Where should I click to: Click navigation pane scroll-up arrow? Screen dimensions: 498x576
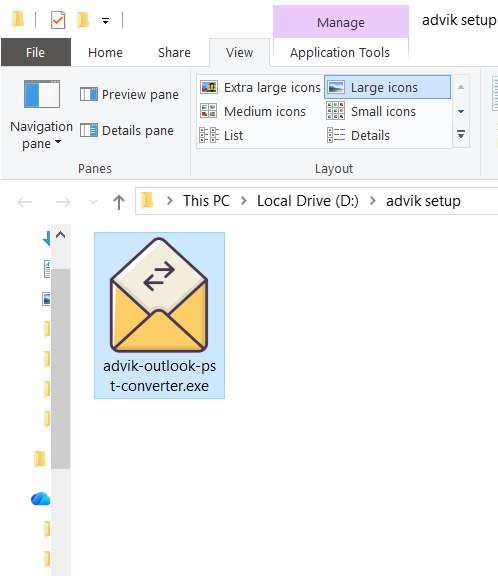tap(61, 235)
